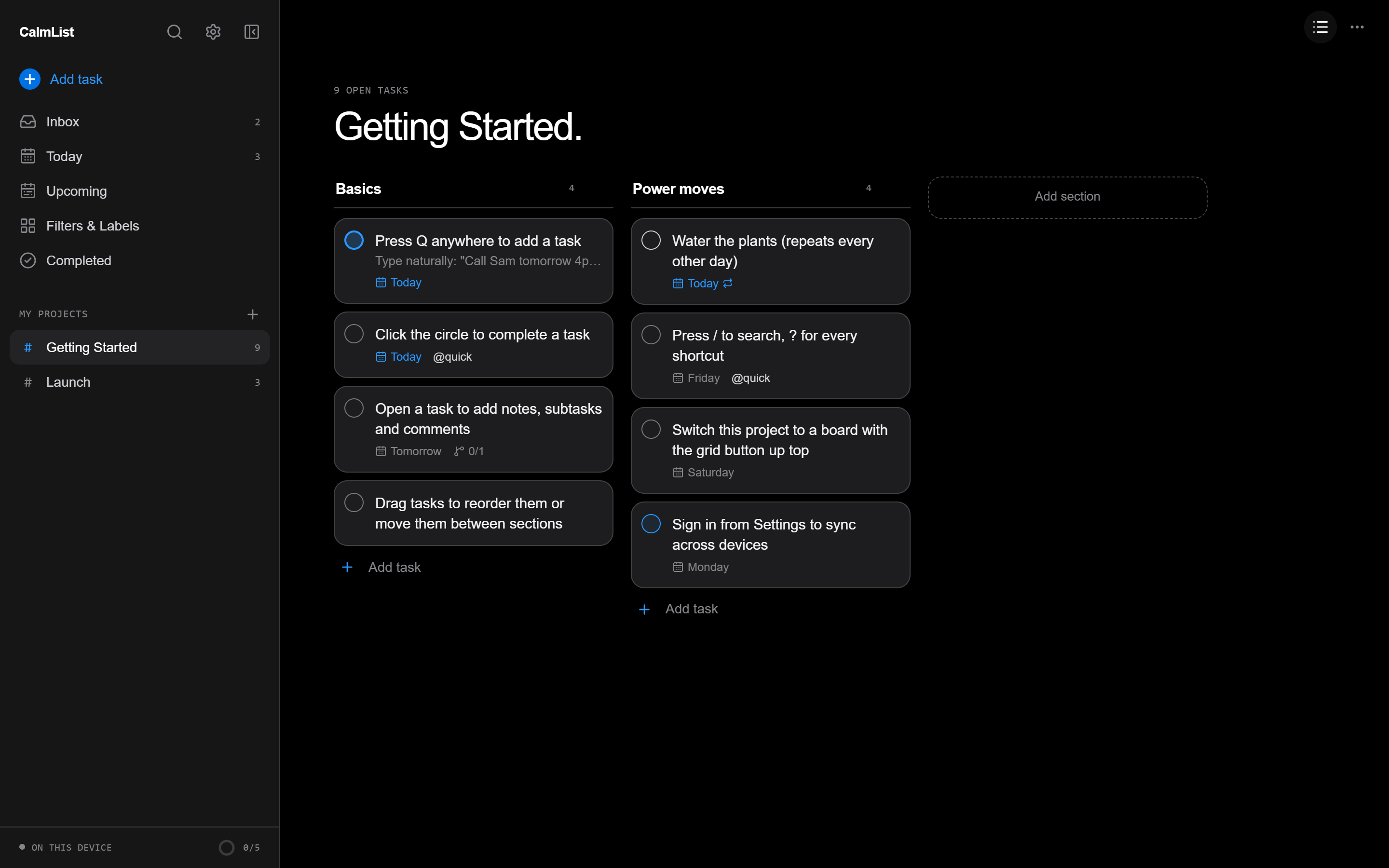Complete Click the circle to complete task
Screen dimensions: 1389x868
point(354,334)
